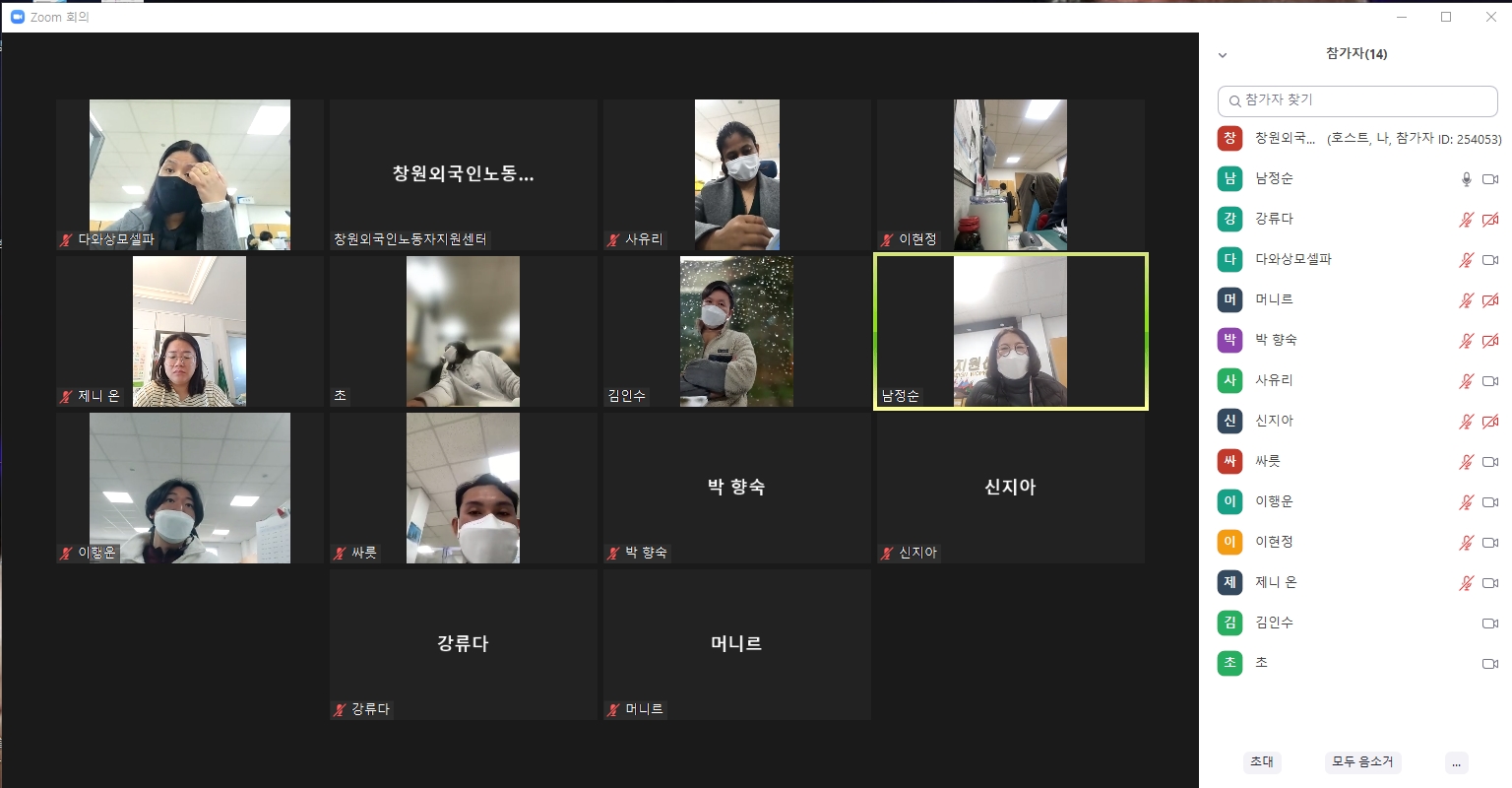Select 강류다 name tile
Image resolution: width=1512 pixels, height=788 pixels.
click(x=464, y=644)
